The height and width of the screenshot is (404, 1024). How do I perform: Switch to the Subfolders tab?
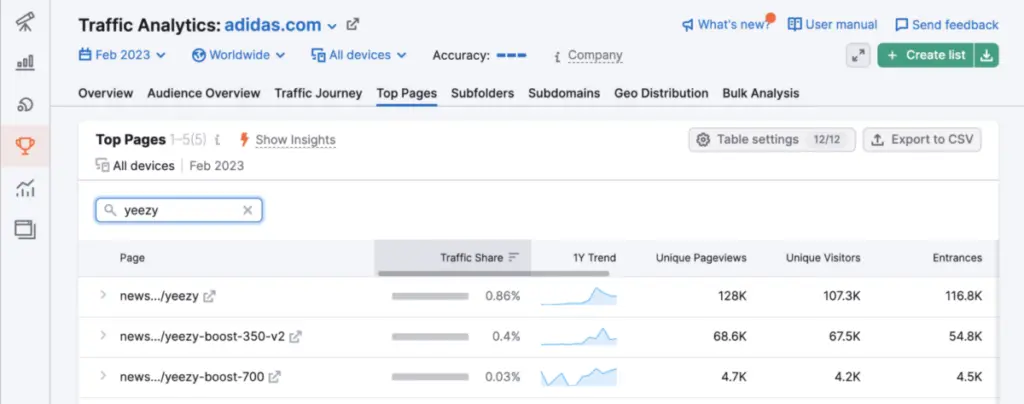482,93
